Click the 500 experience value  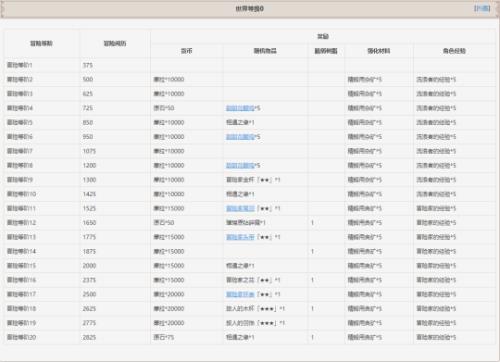88,80
